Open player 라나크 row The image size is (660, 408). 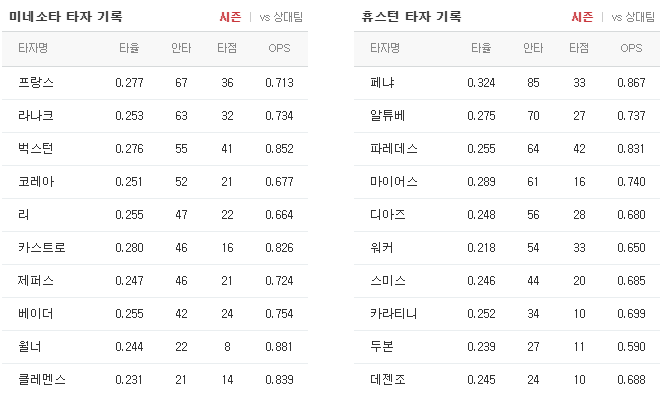[36, 115]
